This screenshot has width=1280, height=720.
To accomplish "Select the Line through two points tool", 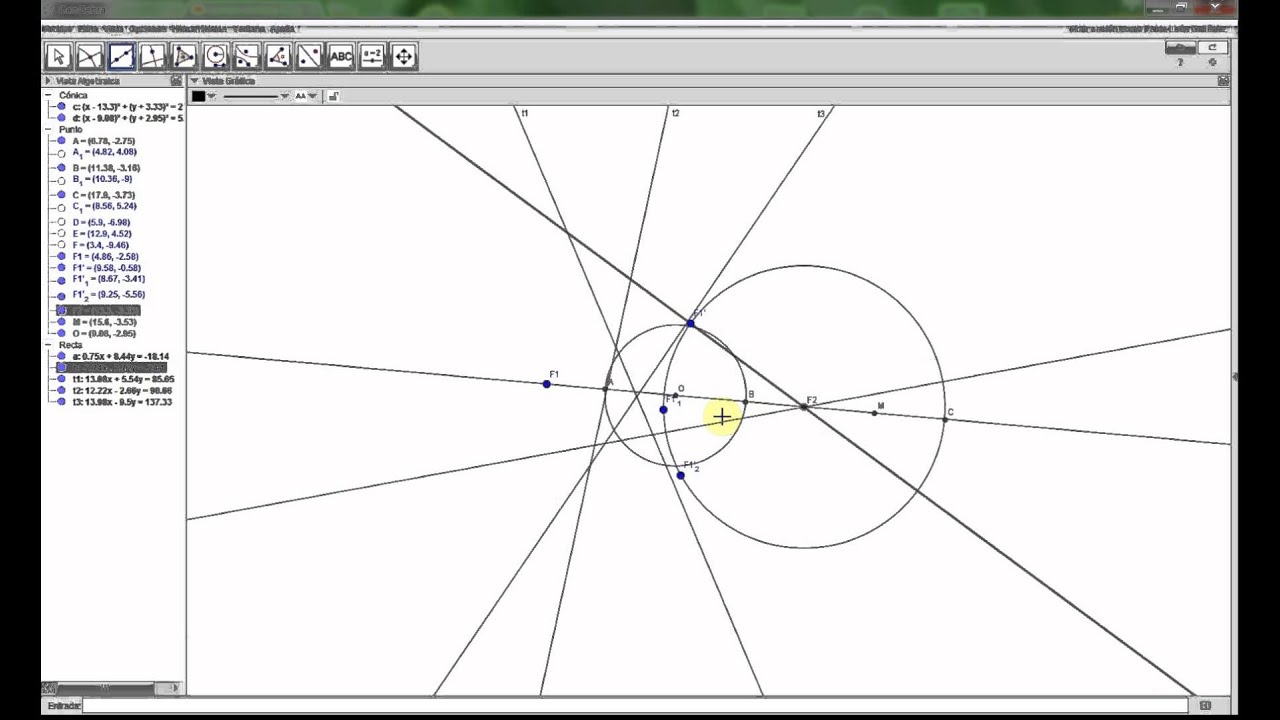I will click(121, 56).
